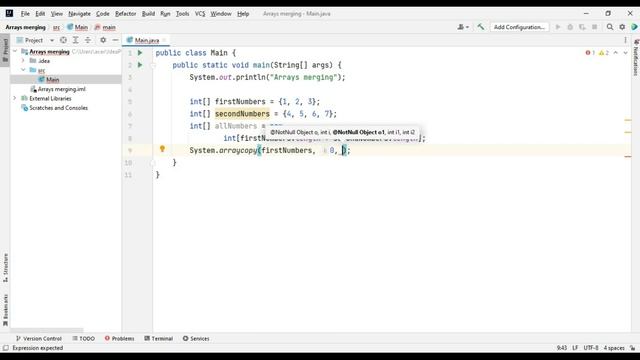Open the Build menu
640x360 pixels.
tap(148, 13)
